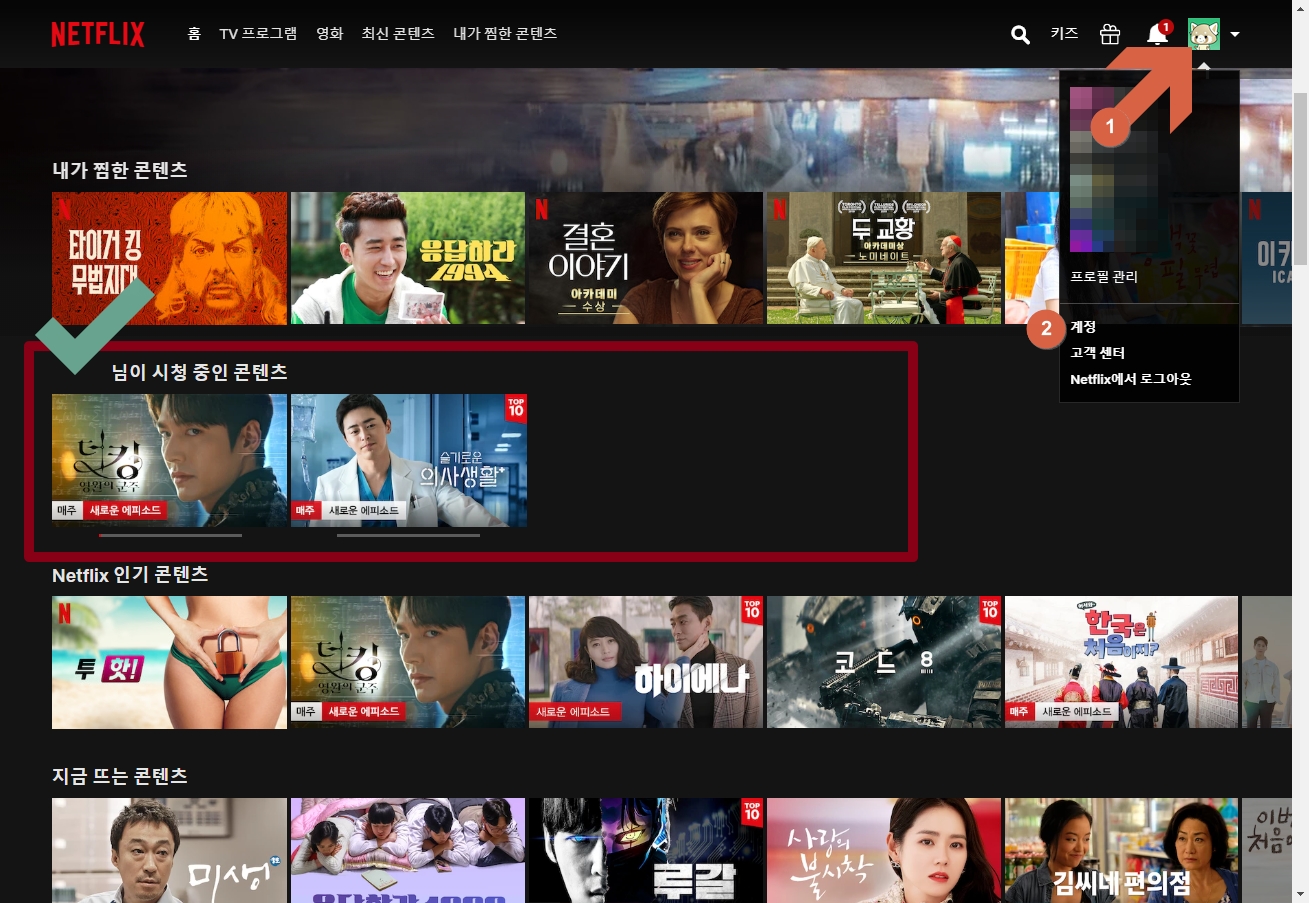The width and height of the screenshot is (1309, 903).
Task: Open 최신 콘텐츠 in the top navigation
Action: coord(398,34)
